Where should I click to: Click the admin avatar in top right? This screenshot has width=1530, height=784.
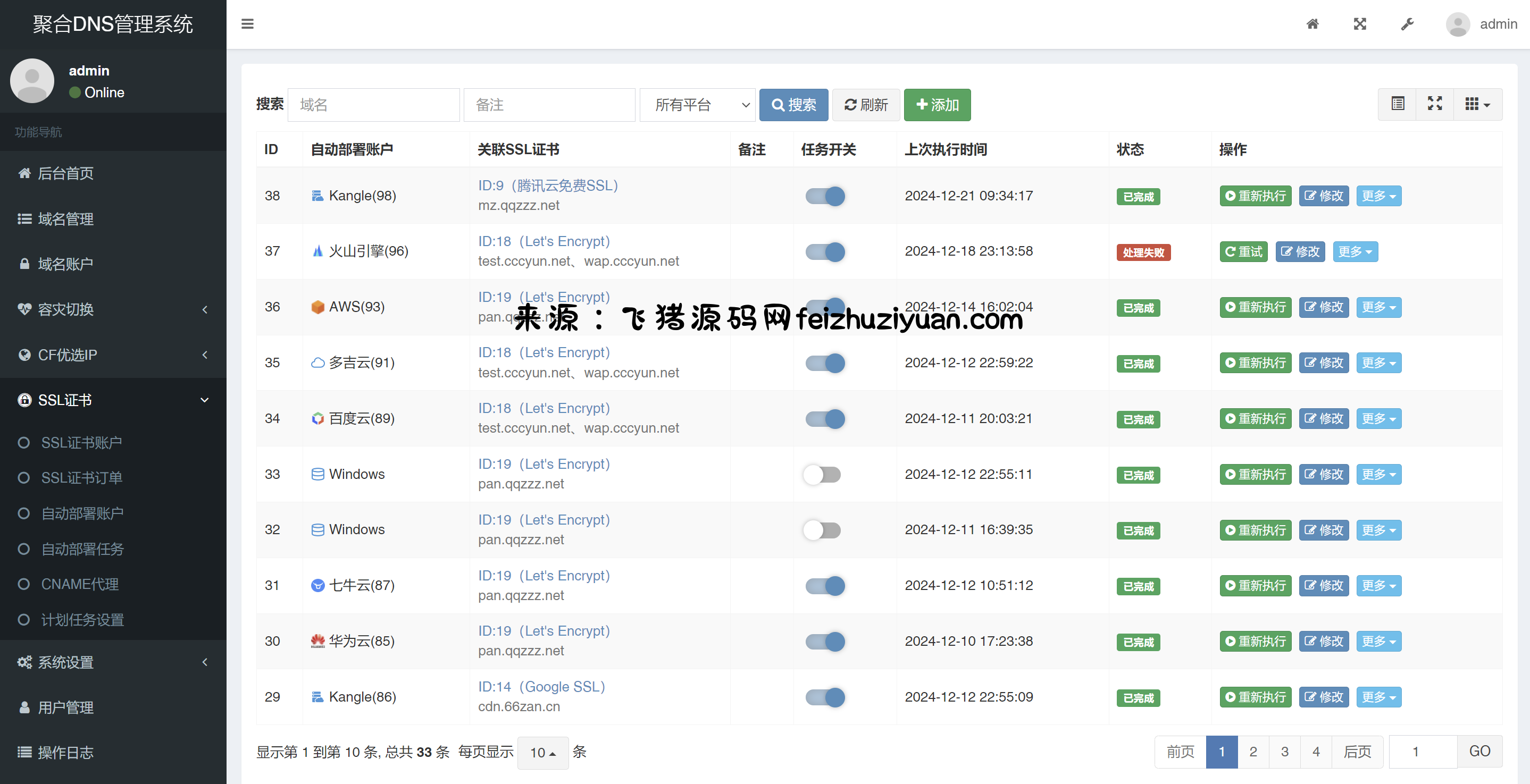1458,24
